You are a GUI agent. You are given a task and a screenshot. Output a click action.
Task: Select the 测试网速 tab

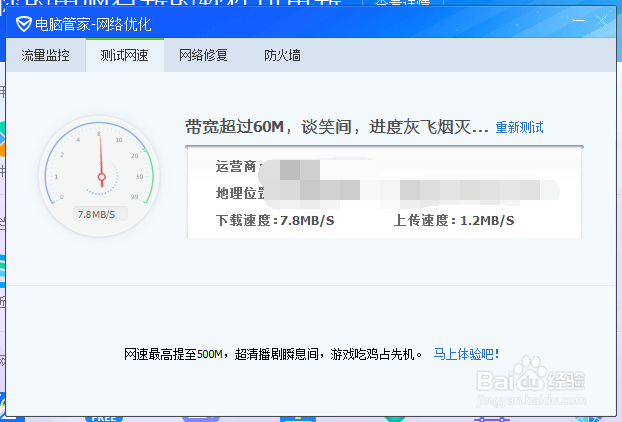click(125, 55)
